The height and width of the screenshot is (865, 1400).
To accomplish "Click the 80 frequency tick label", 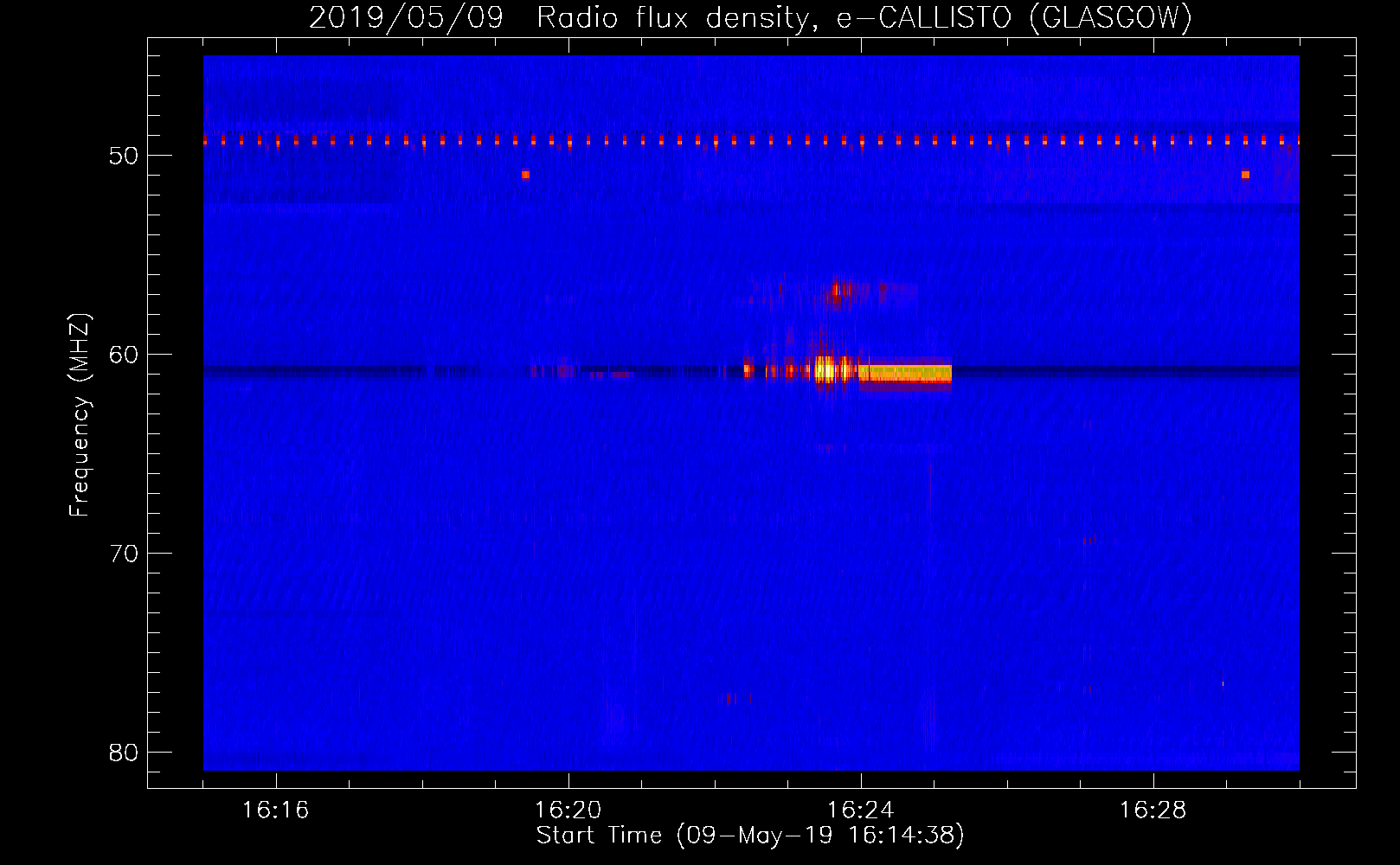I will click(x=124, y=753).
